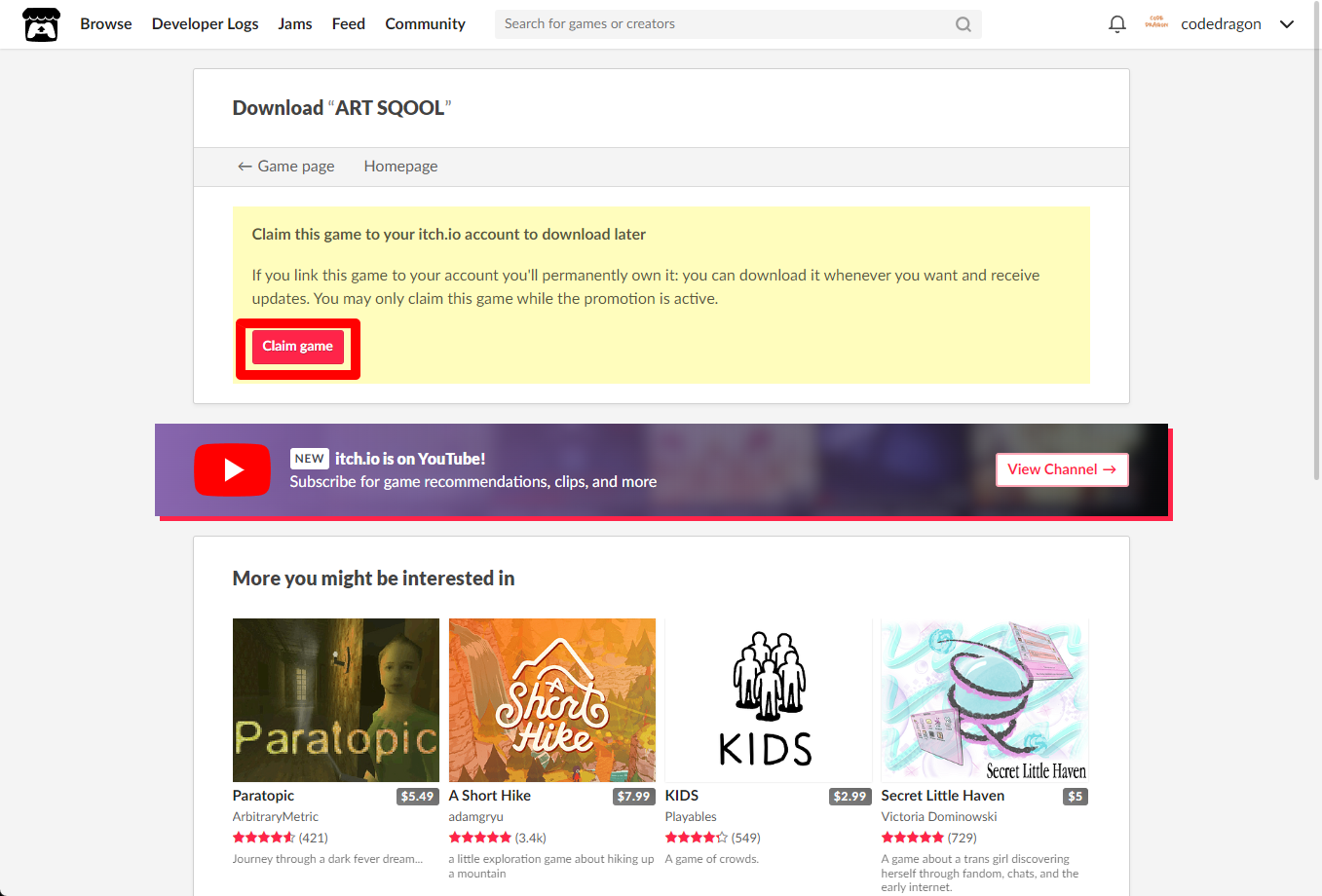Click the $5.49 price tag on Paratopic
The image size is (1322, 896).
click(418, 797)
